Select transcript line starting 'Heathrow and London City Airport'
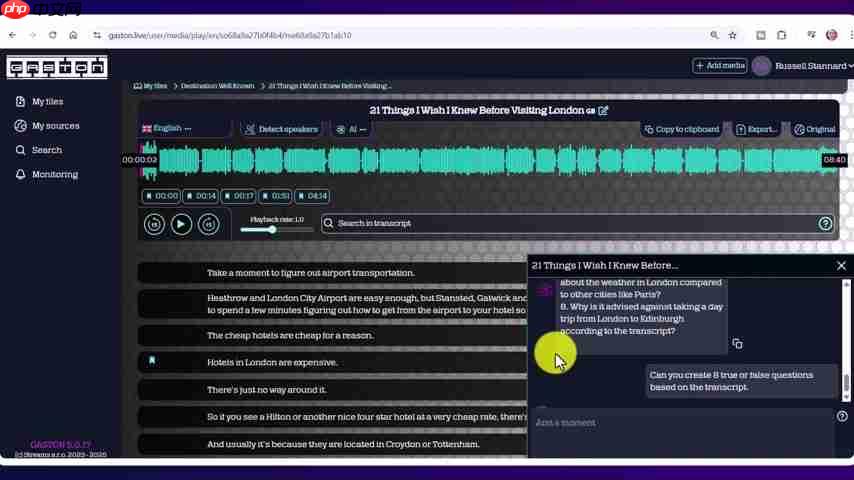The height and width of the screenshot is (480, 854). [x=332, y=305]
